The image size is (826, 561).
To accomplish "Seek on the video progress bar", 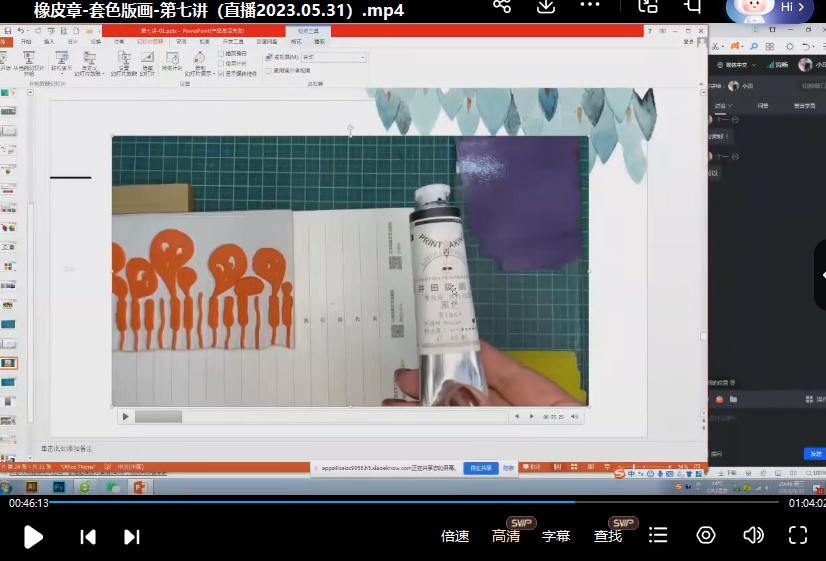I will 400,503.
